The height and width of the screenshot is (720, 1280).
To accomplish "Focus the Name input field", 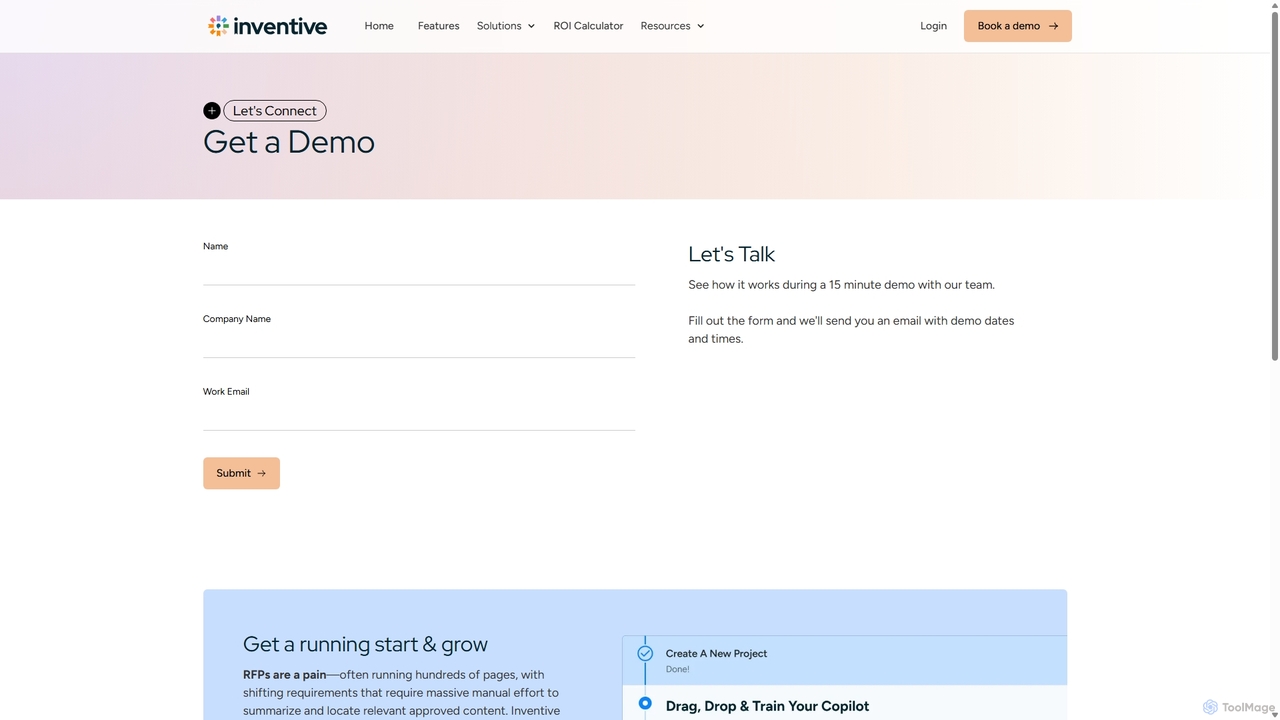I will pos(419,270).
